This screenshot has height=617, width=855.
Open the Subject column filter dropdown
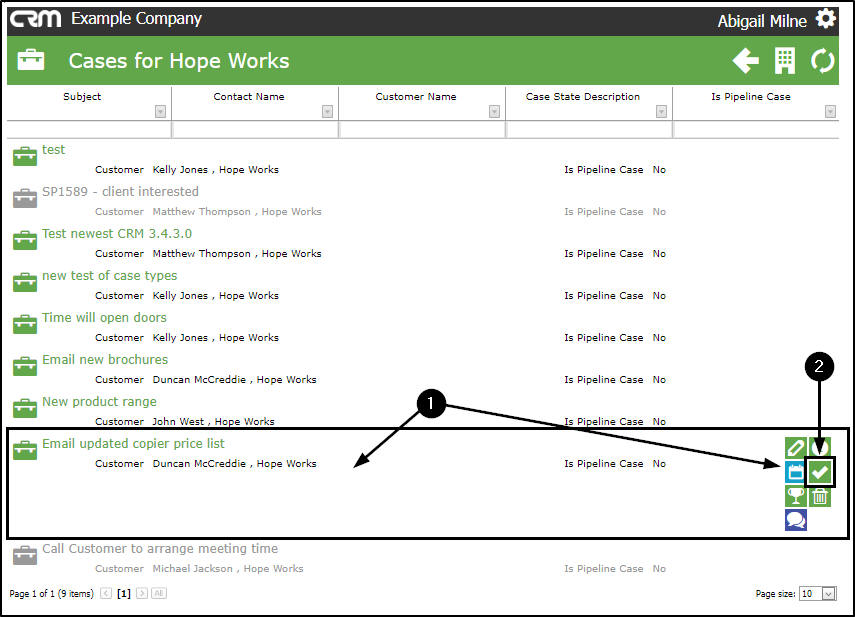[x=160, y=112]
